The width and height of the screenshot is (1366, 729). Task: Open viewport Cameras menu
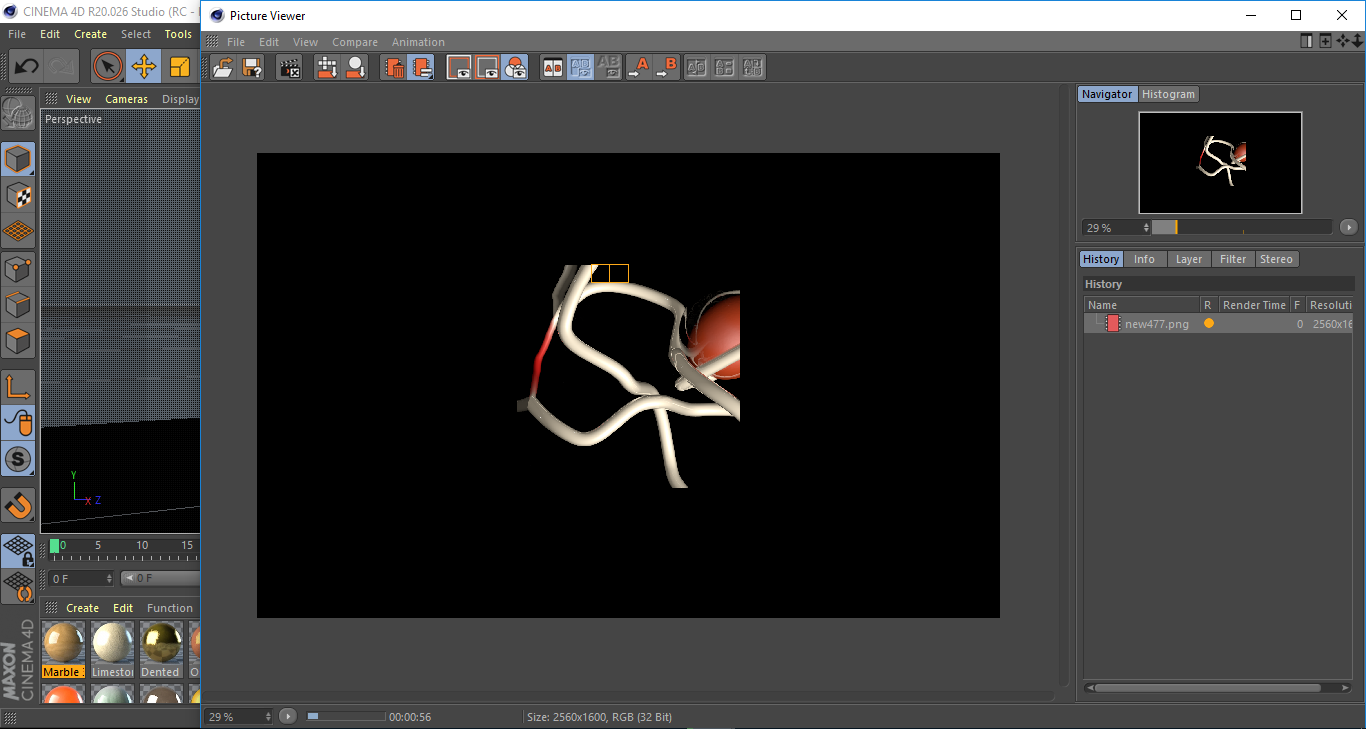[126, 99]
